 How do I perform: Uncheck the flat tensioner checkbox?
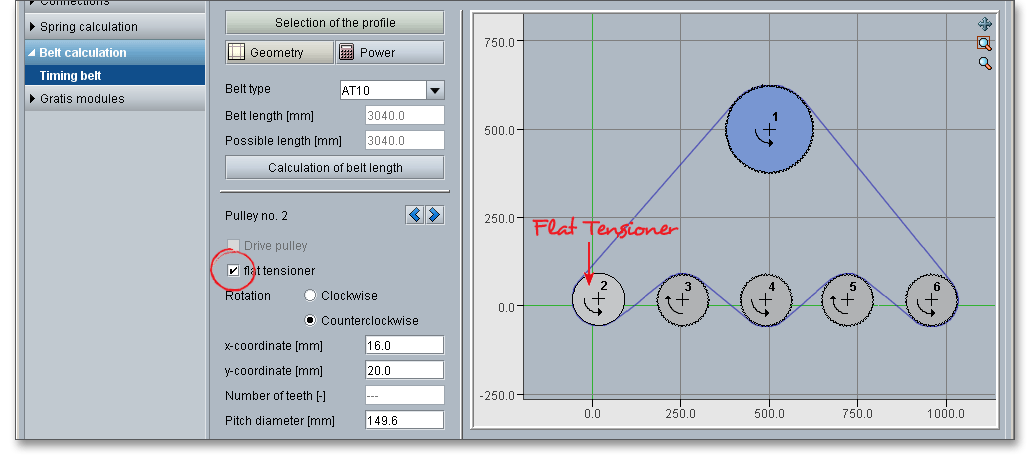point(233,271)
